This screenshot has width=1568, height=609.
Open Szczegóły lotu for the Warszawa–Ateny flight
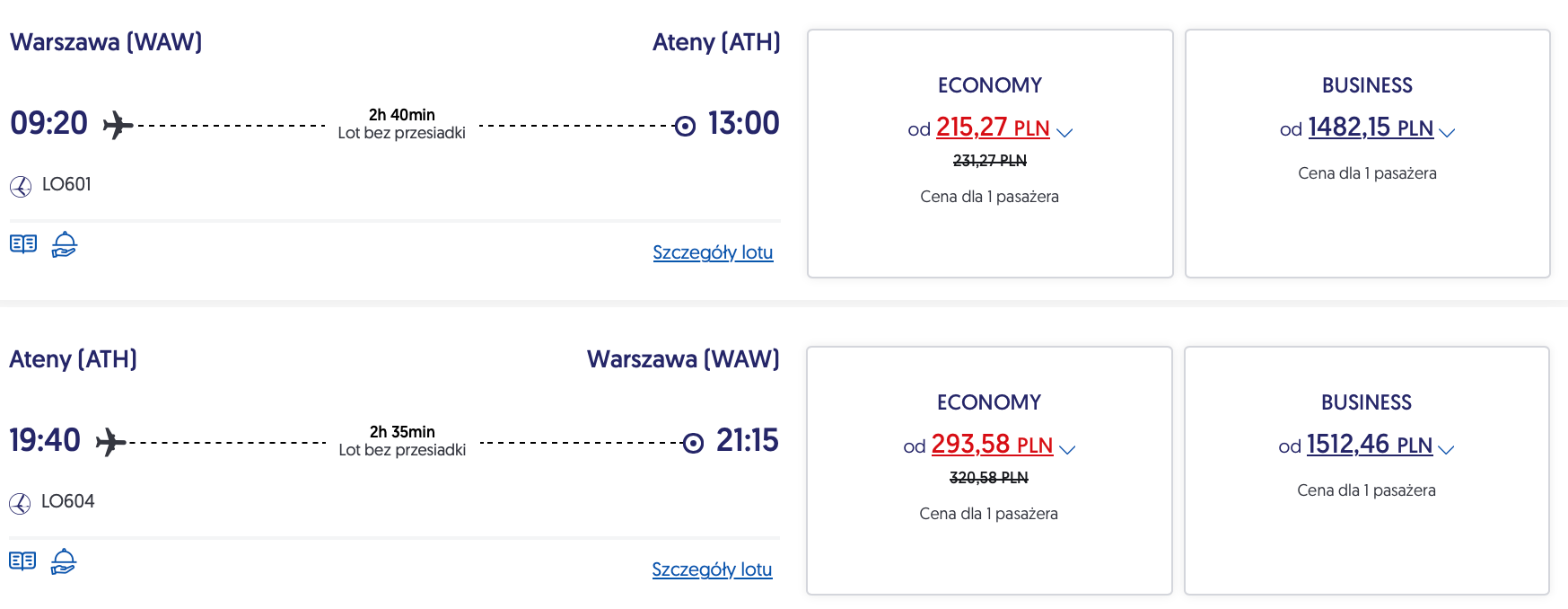tap(713, 252)
